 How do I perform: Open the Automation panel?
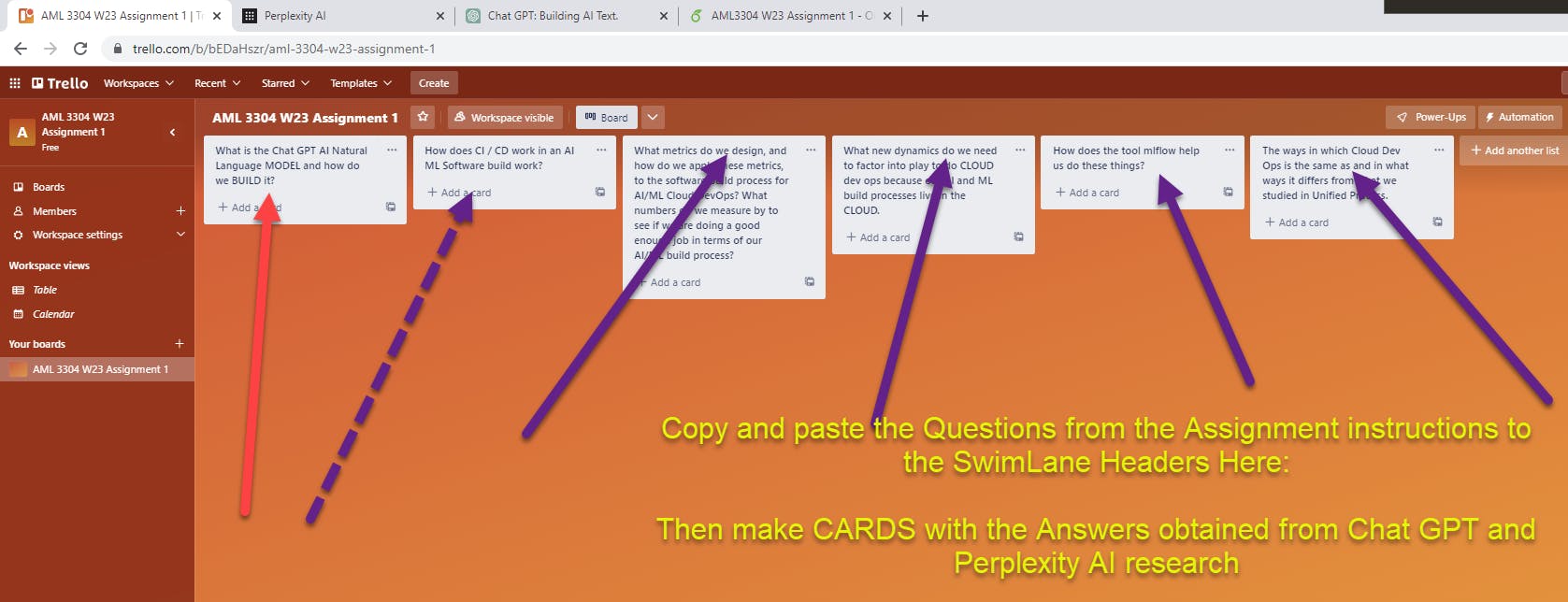point(1519,117)
